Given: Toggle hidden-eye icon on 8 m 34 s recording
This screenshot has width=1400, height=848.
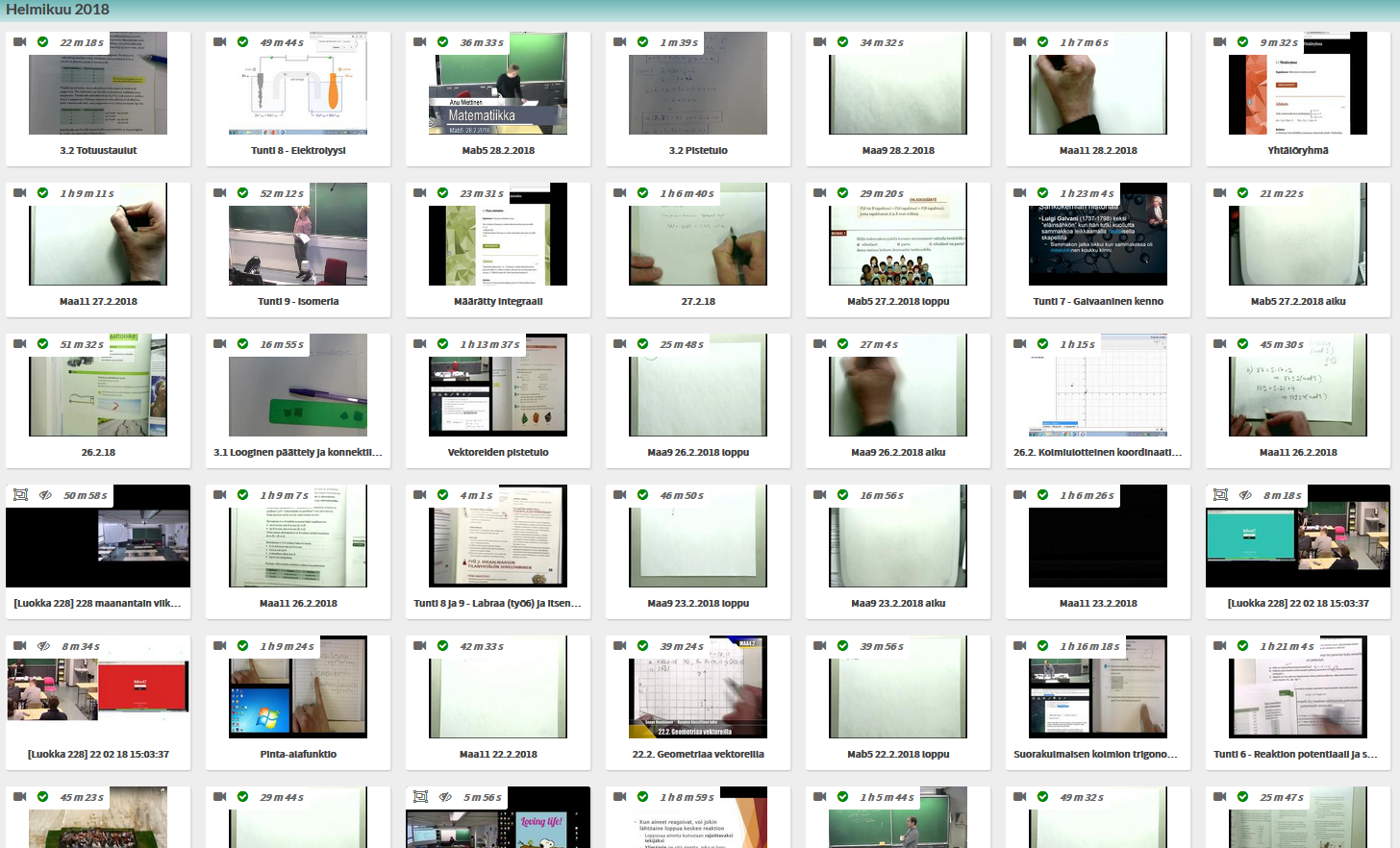Looking at the screenshot, I should 43,646.
